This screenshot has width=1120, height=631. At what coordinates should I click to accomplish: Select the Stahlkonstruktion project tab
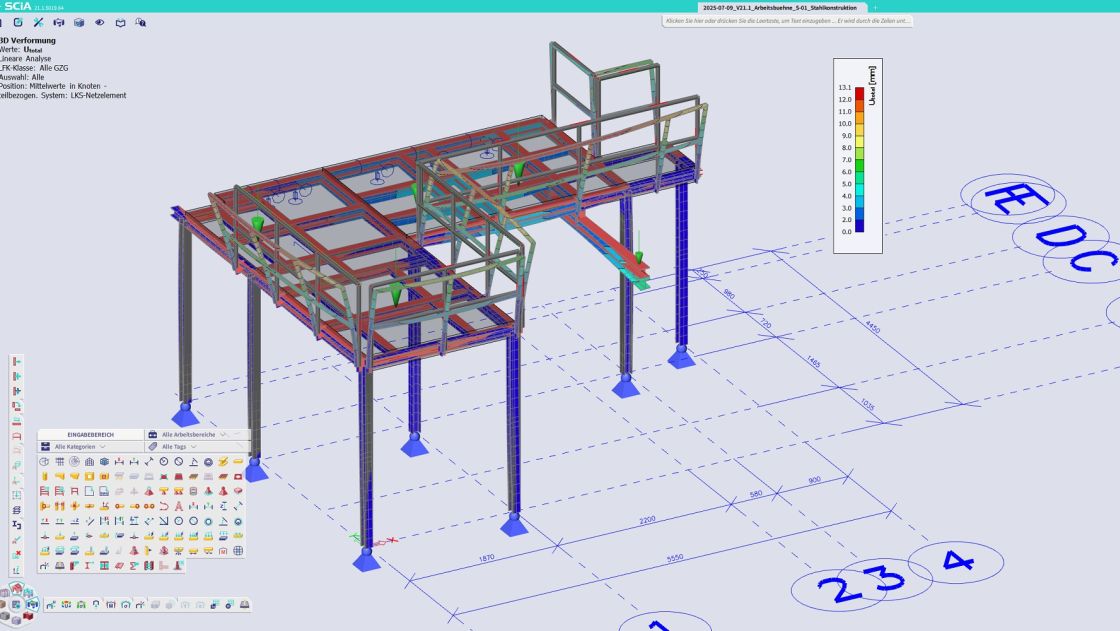[782, 7]
